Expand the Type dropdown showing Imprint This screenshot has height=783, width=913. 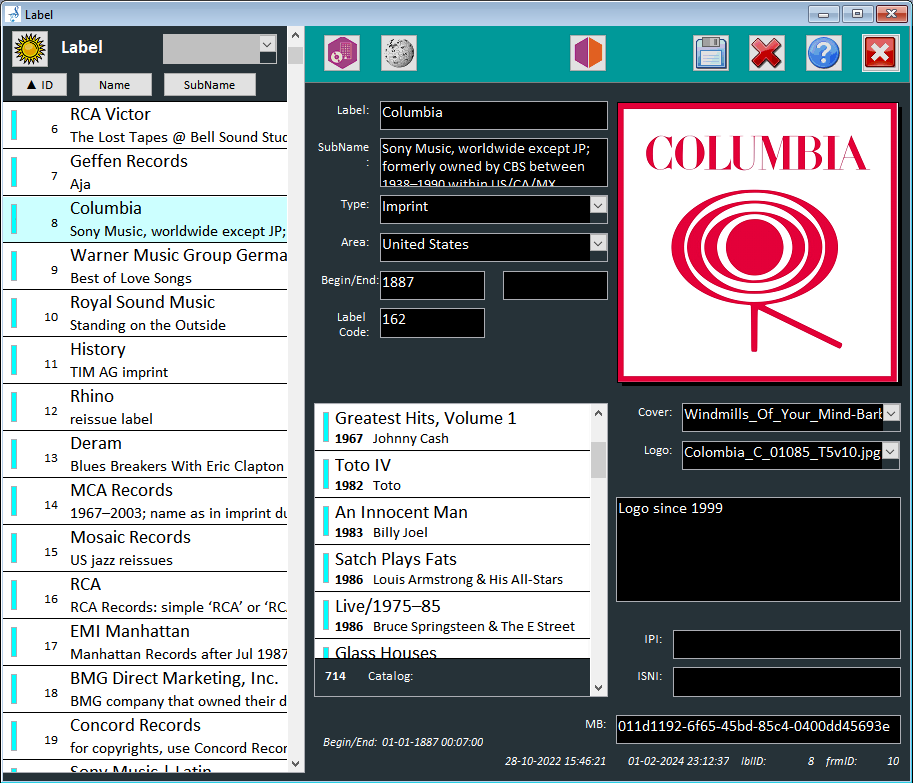pyautogui.click(x=598, y=206)
